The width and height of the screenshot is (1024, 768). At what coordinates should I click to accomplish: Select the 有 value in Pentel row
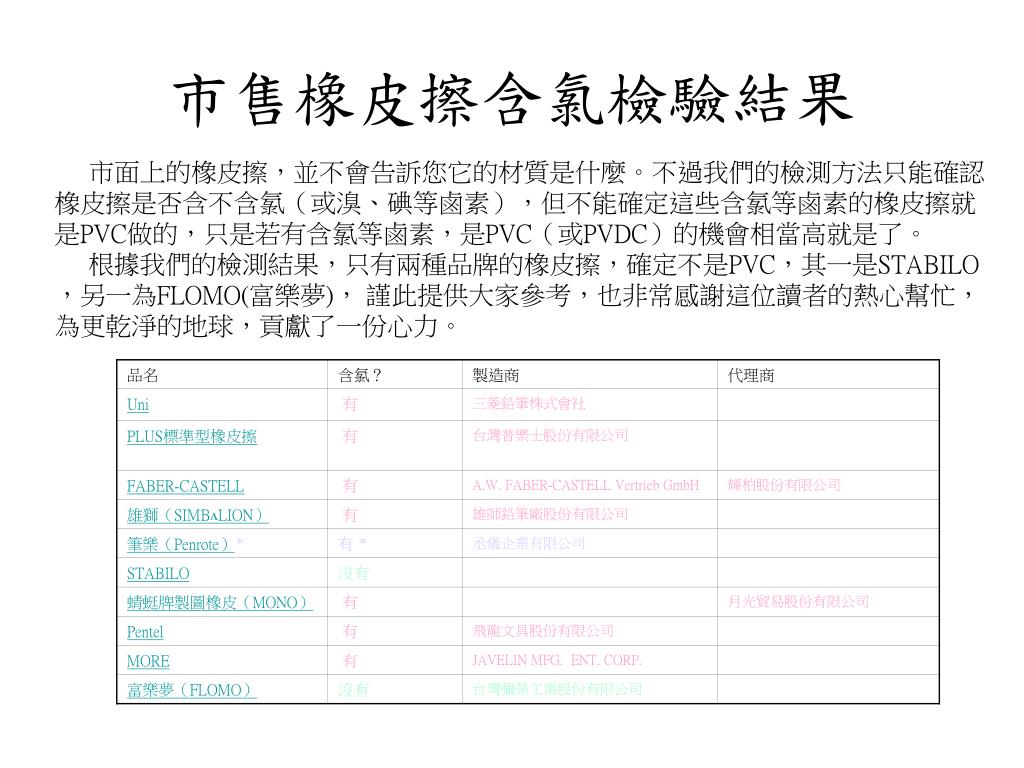click(x=350, y=632)
